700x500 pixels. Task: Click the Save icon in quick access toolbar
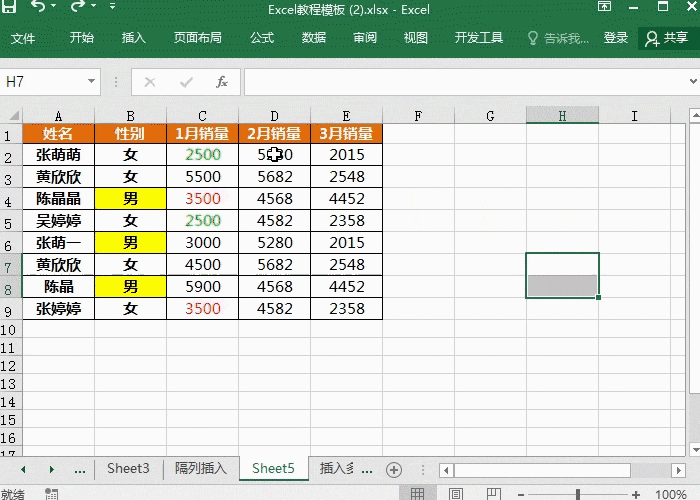coord(9,6)
